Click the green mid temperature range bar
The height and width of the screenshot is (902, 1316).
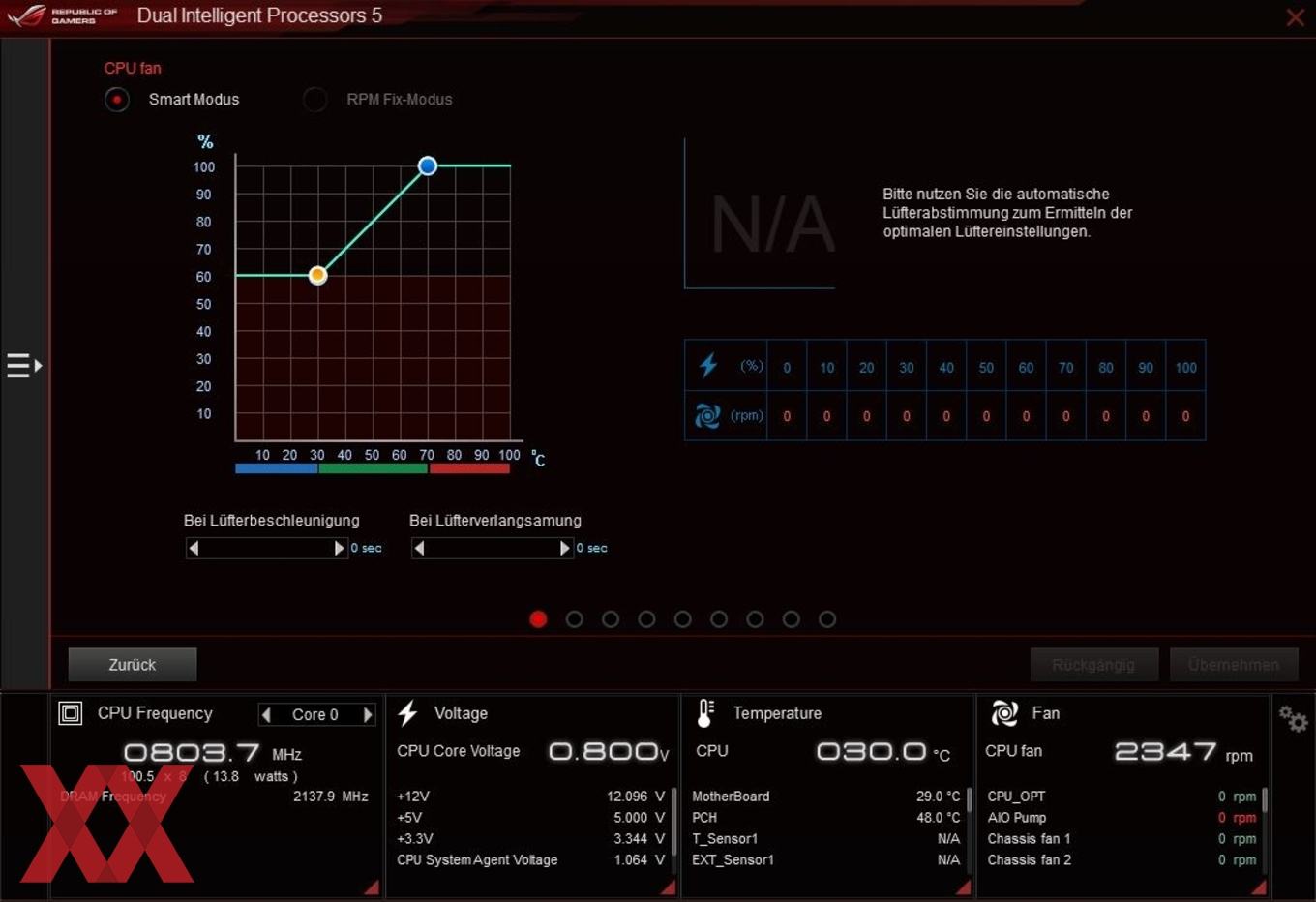373,469
